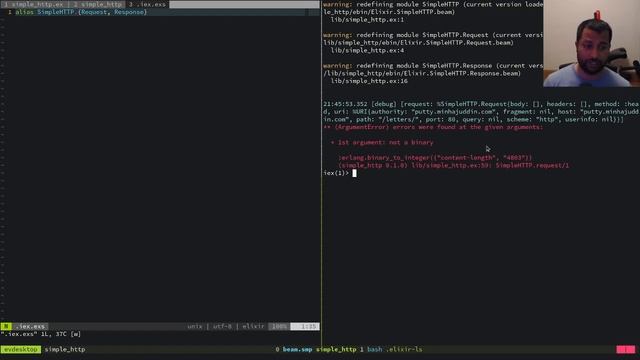Click the green N normal-mode indicator
This screenshot has height=360, width=640.
(x=6, y=327)
